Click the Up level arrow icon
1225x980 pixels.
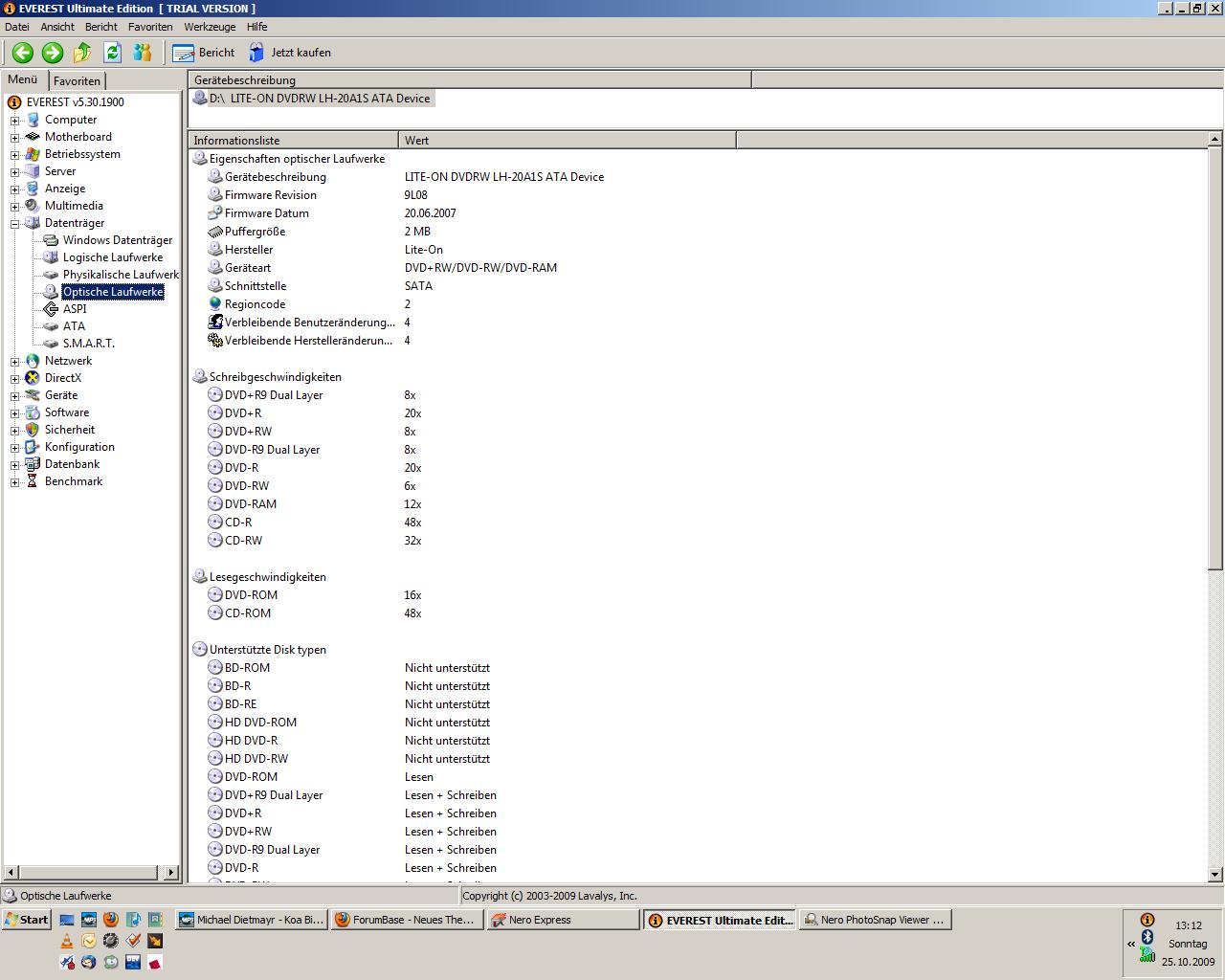(82, 53)
